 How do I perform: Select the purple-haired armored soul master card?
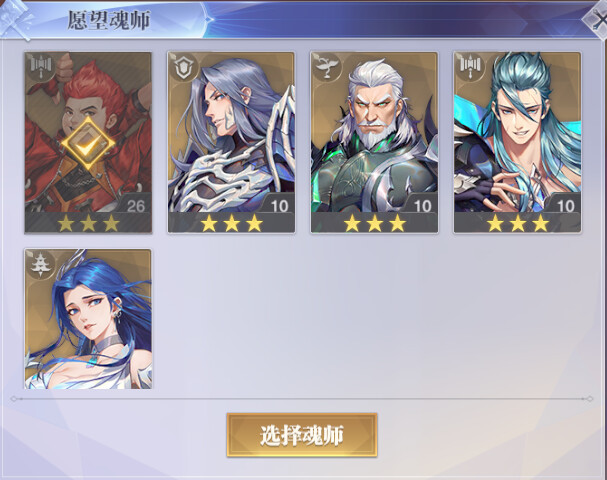(x=231, y=143)
